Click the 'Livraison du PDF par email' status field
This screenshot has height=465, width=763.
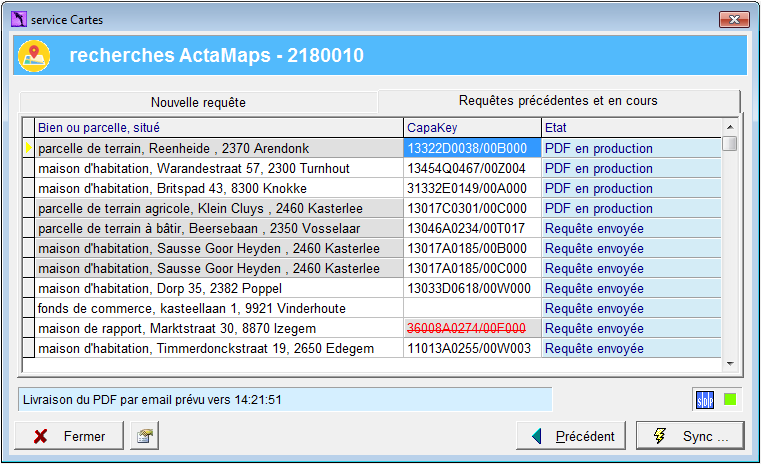click(x=285, y=400)
